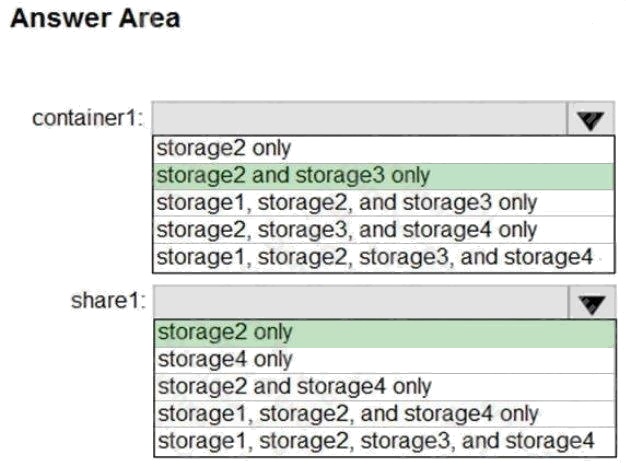This screenshot has height=466, width=626.
Task: Open the container1 dropdown arrow
Action: (590, 119)
